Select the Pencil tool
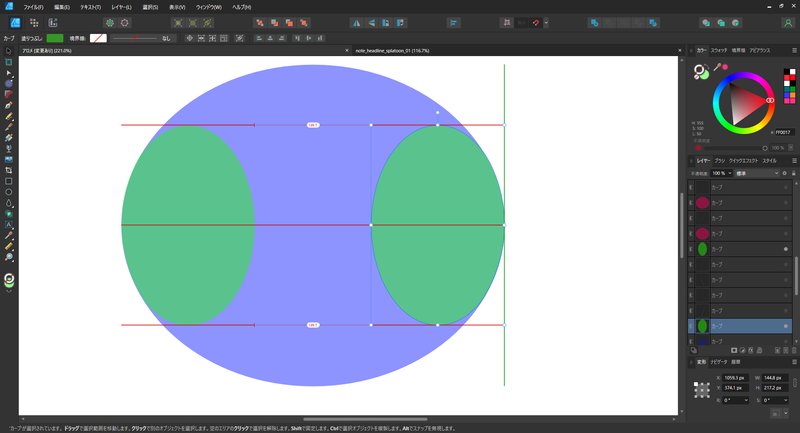Viewport: 800px width, 433px height. (9, 116)
